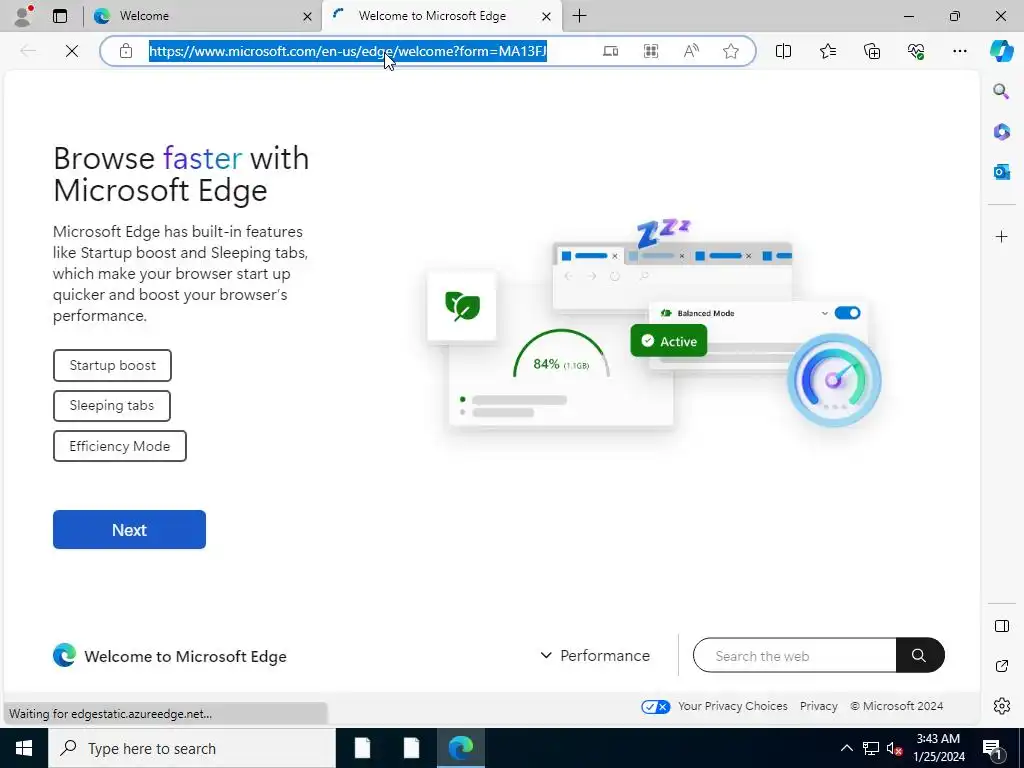
Task: Add a sidebar app with the plus icon
Action: [1002, 236]
